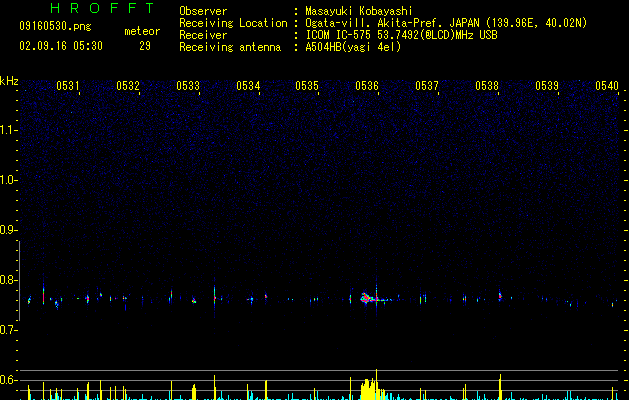
Task: Click time marker 0537
Action: tap(427, 86)
